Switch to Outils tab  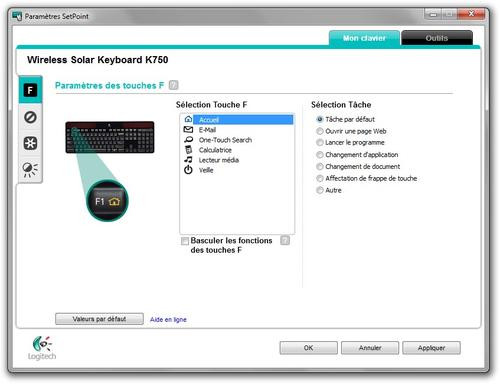437,38
